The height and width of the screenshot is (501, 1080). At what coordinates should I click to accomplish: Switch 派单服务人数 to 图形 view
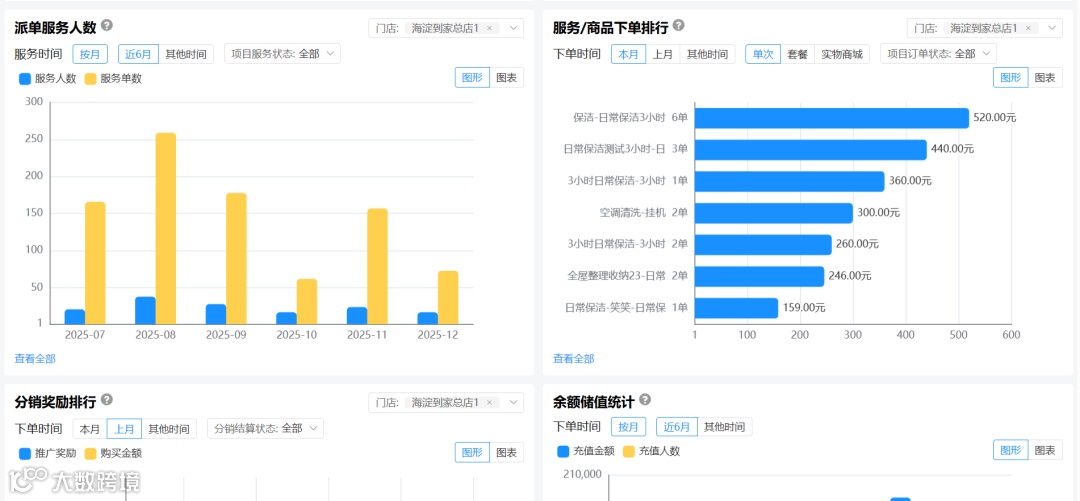click(x=472, y=78)
